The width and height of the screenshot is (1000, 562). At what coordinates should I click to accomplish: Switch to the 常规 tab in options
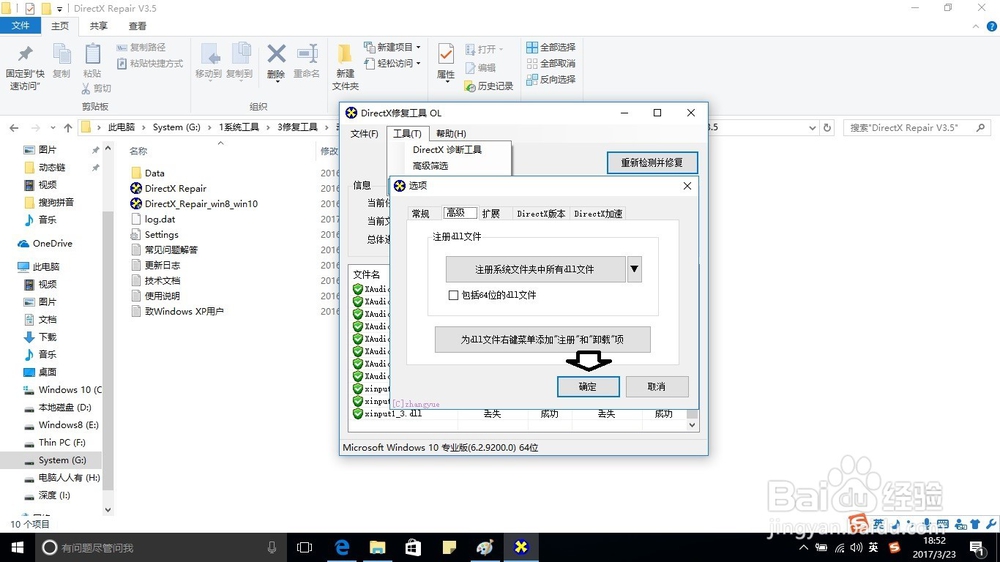click(420, 214)
